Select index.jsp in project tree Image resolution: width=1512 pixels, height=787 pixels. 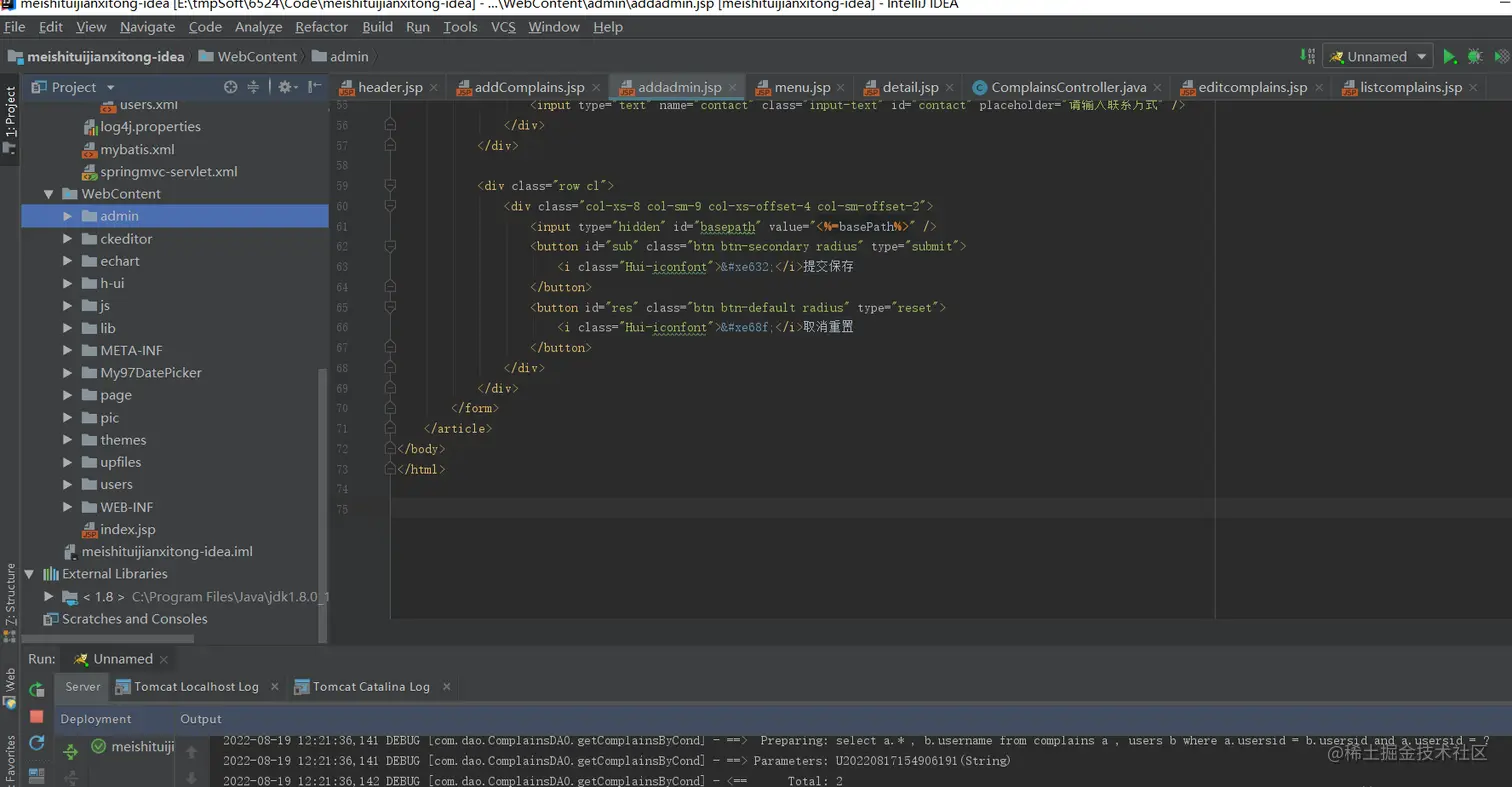(x=119, y=529)
